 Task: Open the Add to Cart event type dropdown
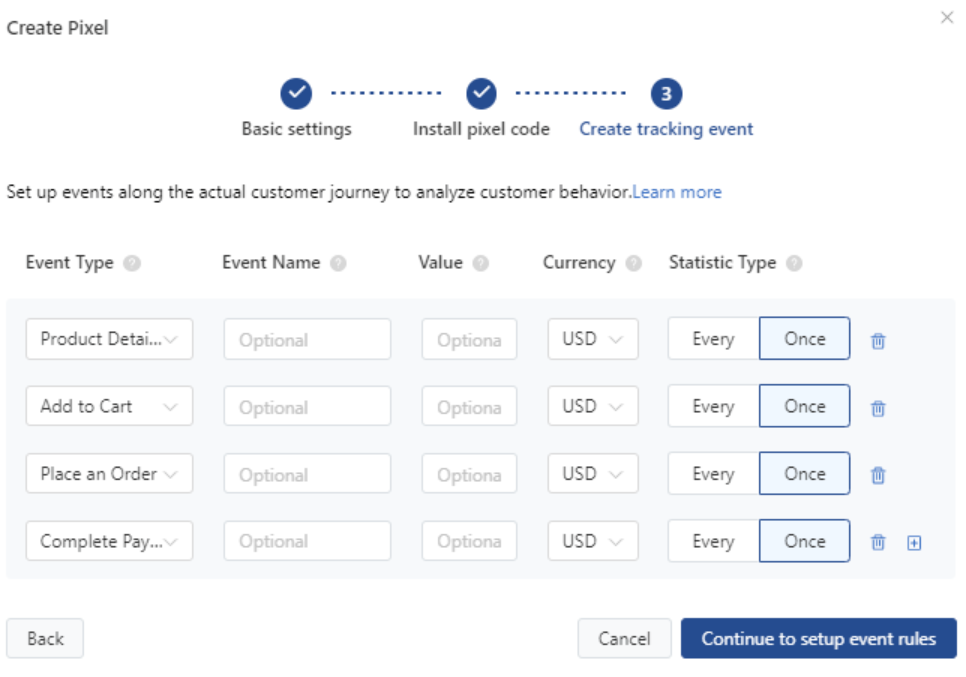[109, 406]
